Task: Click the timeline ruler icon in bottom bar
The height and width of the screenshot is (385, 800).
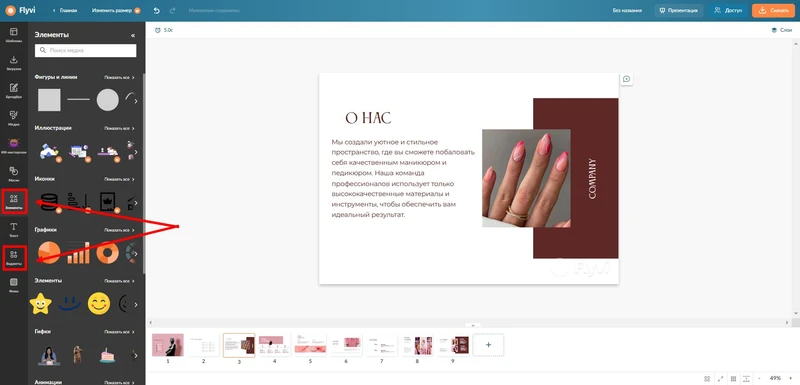Action: [x=746, y=378]
